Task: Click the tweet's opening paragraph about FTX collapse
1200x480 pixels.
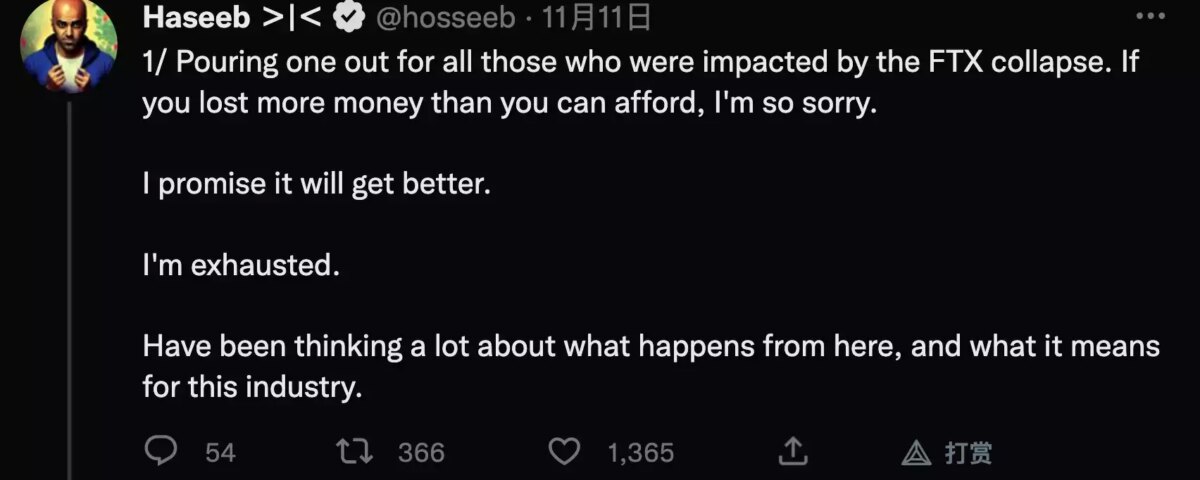Action: click(641, 83)
